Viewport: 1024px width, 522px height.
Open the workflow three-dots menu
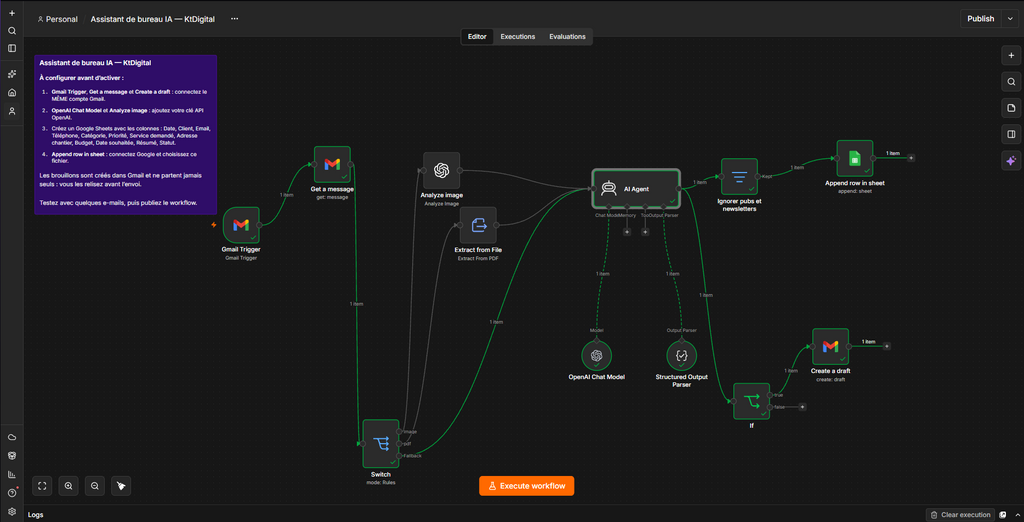[234, 19]
